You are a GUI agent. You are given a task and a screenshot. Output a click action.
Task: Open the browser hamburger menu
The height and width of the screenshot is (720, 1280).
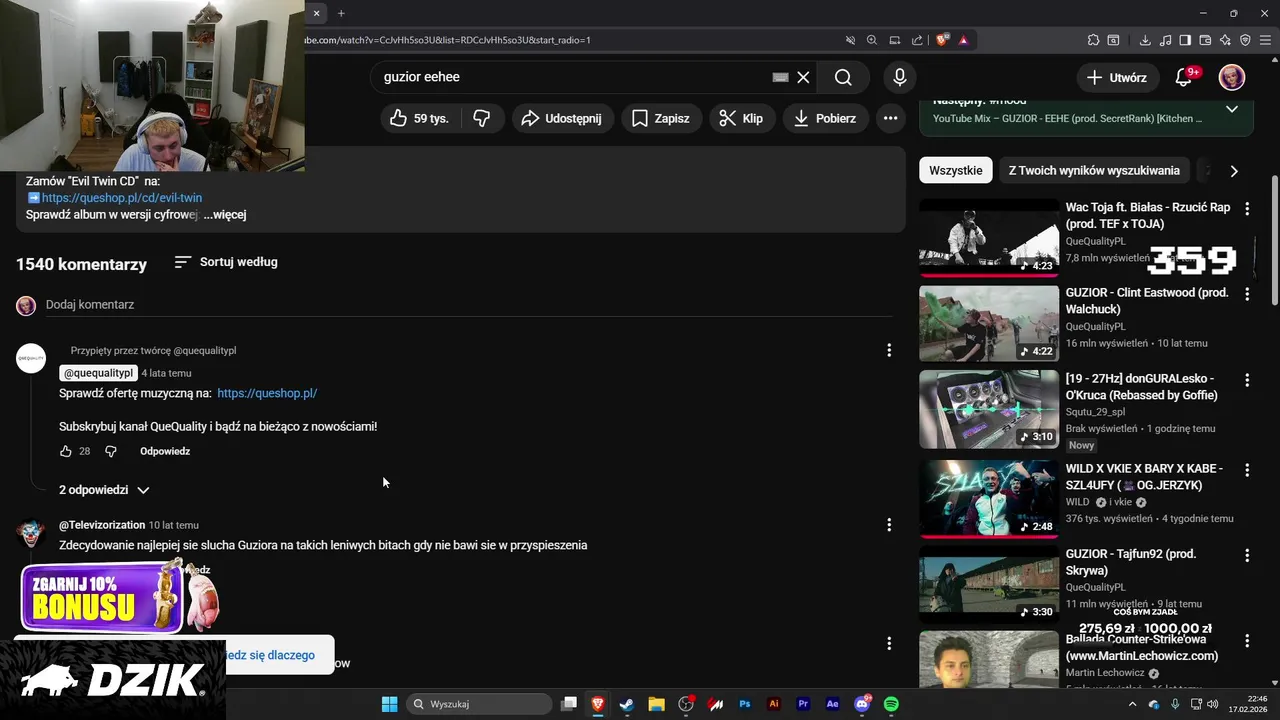tap(1266, 40)
